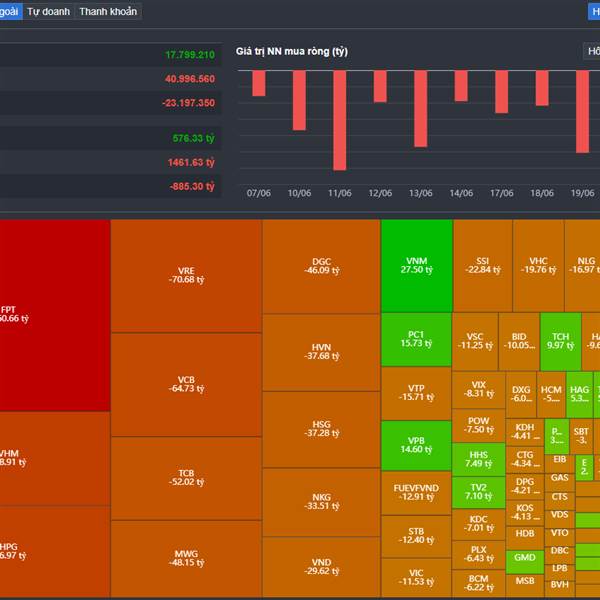This screenshot has width=600, height=600.
Task: Open the LPB tile
Action: pos(559,572)
